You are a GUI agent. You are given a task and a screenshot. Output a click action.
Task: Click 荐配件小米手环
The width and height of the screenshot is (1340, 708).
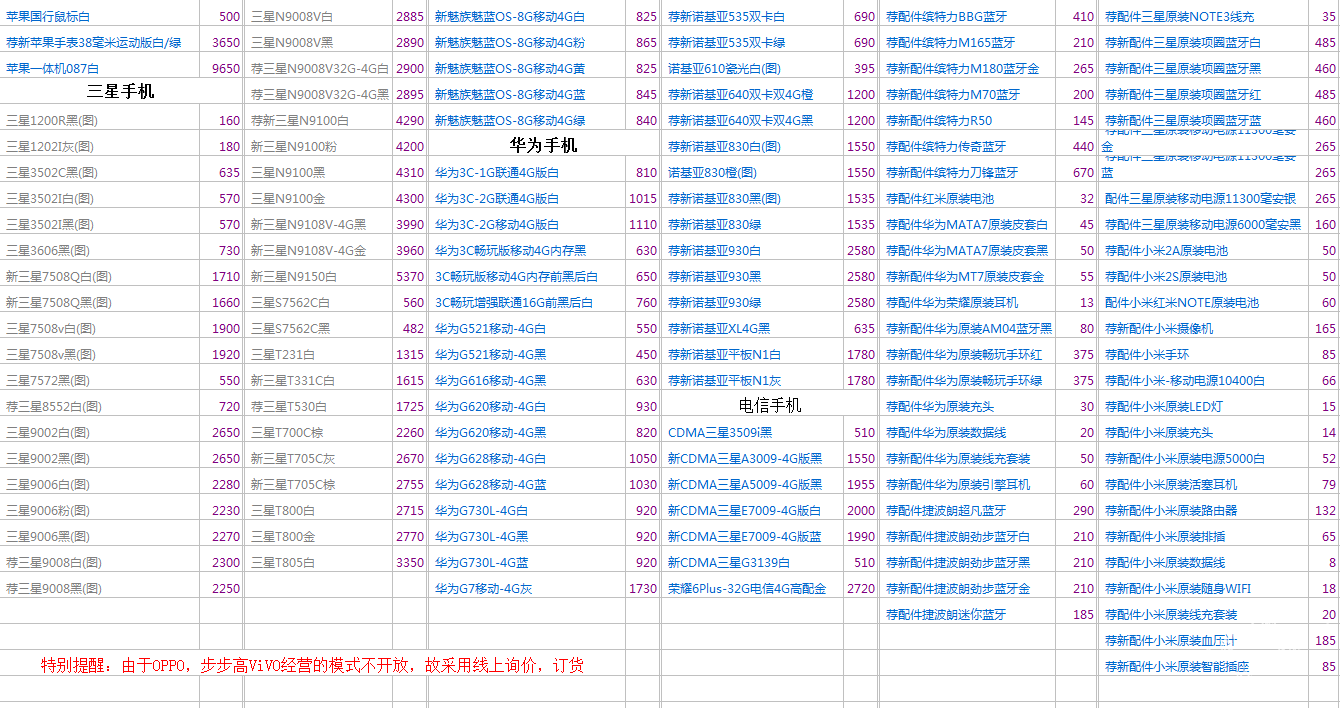pyautogui.click(x=1147, y=354)
